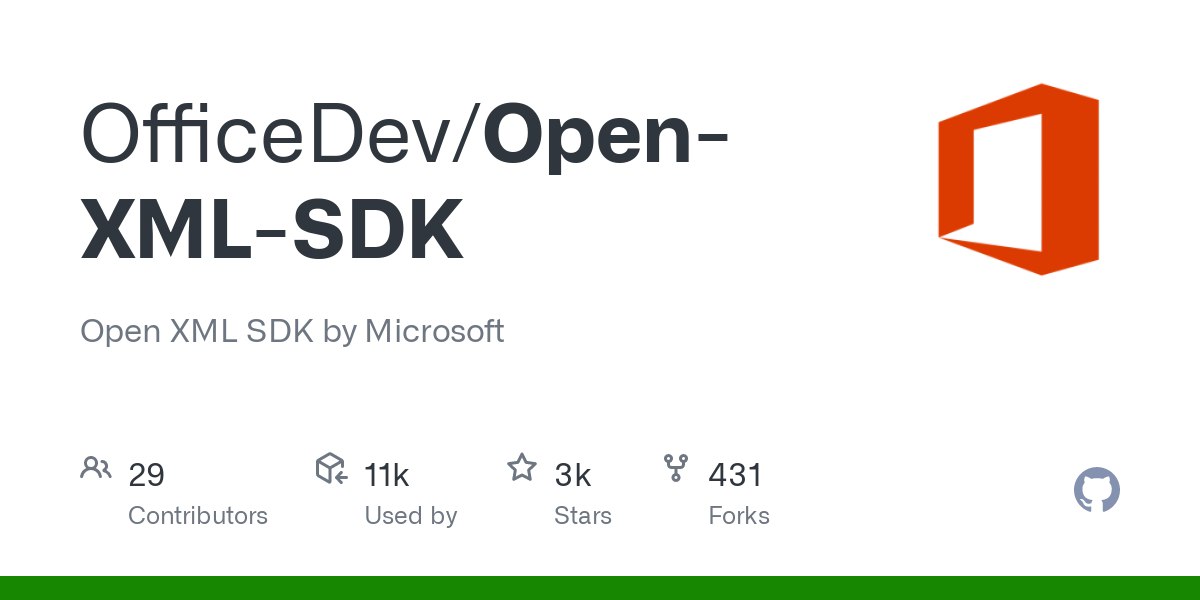Click the number 29 above Contributors
Screen dimensions: 1200x600
(x=146, y=475)
